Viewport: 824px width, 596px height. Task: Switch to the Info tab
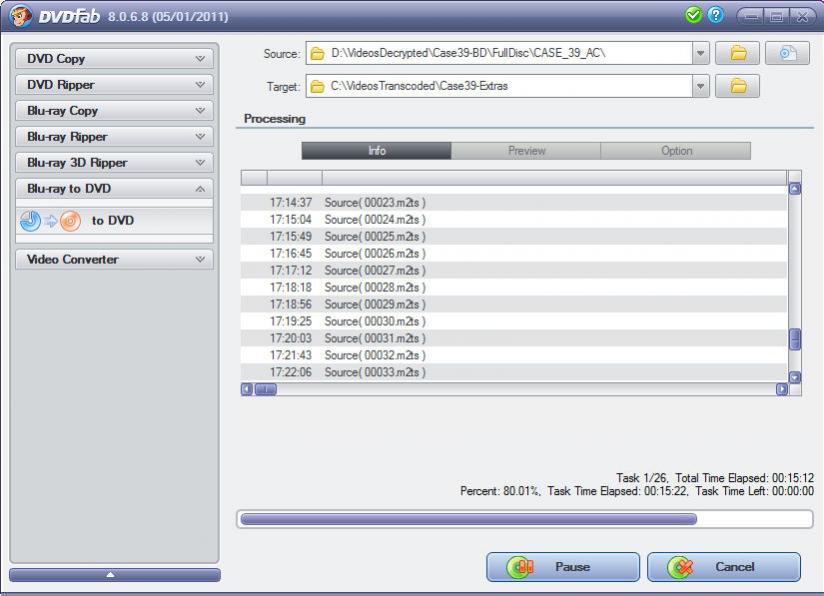pyautogui.click(x=376, y=151)
